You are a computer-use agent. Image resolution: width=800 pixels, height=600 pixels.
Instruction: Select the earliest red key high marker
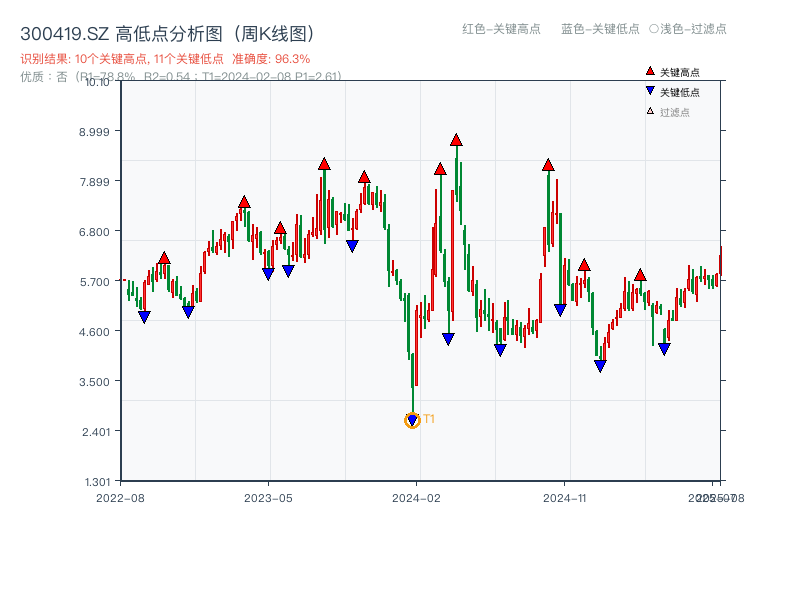(164, 258)
